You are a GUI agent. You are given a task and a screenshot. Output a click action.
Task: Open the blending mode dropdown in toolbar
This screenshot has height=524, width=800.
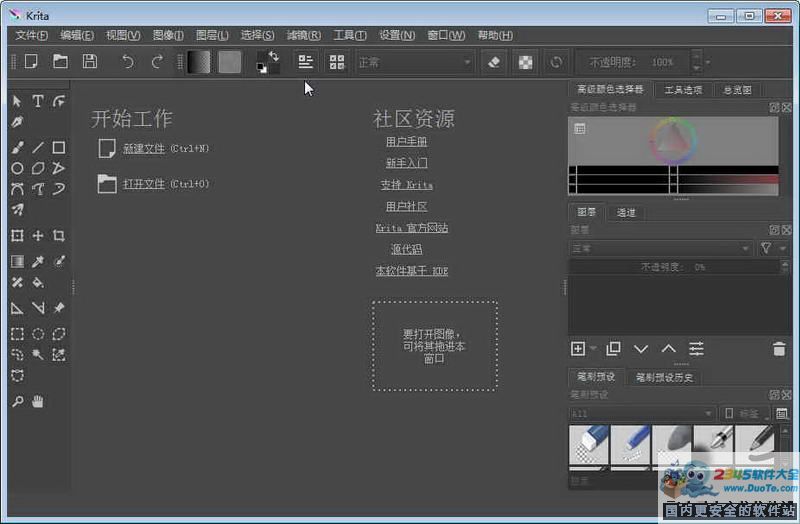tap(414, 62)
